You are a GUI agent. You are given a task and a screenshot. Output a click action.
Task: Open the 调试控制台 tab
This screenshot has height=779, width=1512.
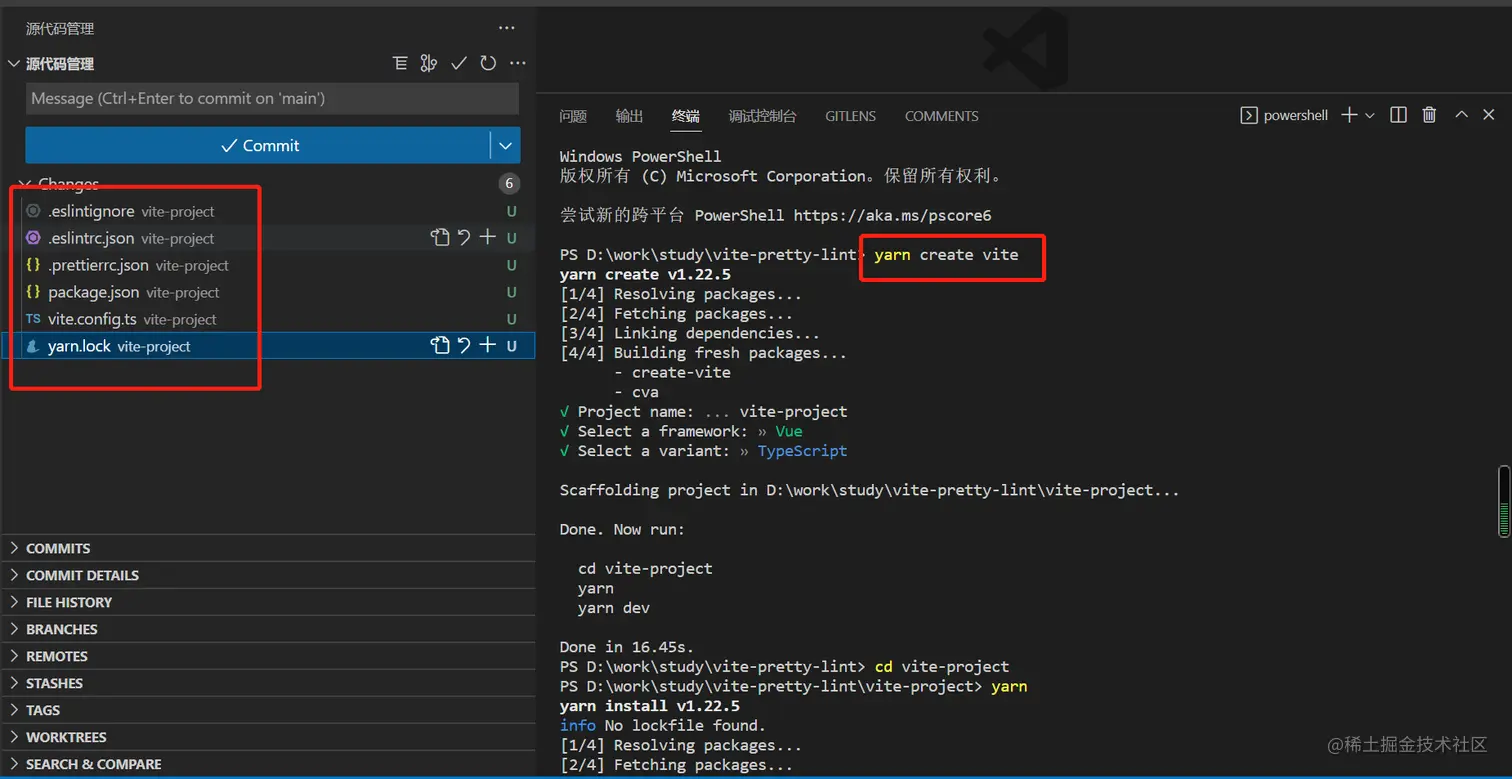coord(763,116)
